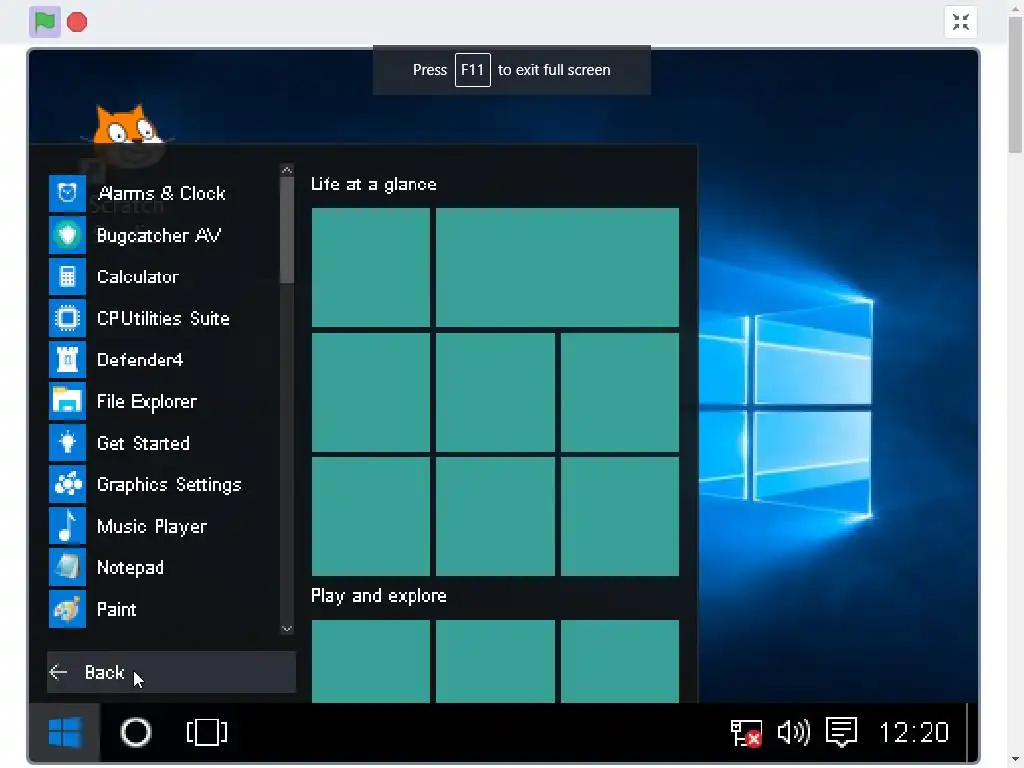Open the Notepad icon

coord(67,568)
